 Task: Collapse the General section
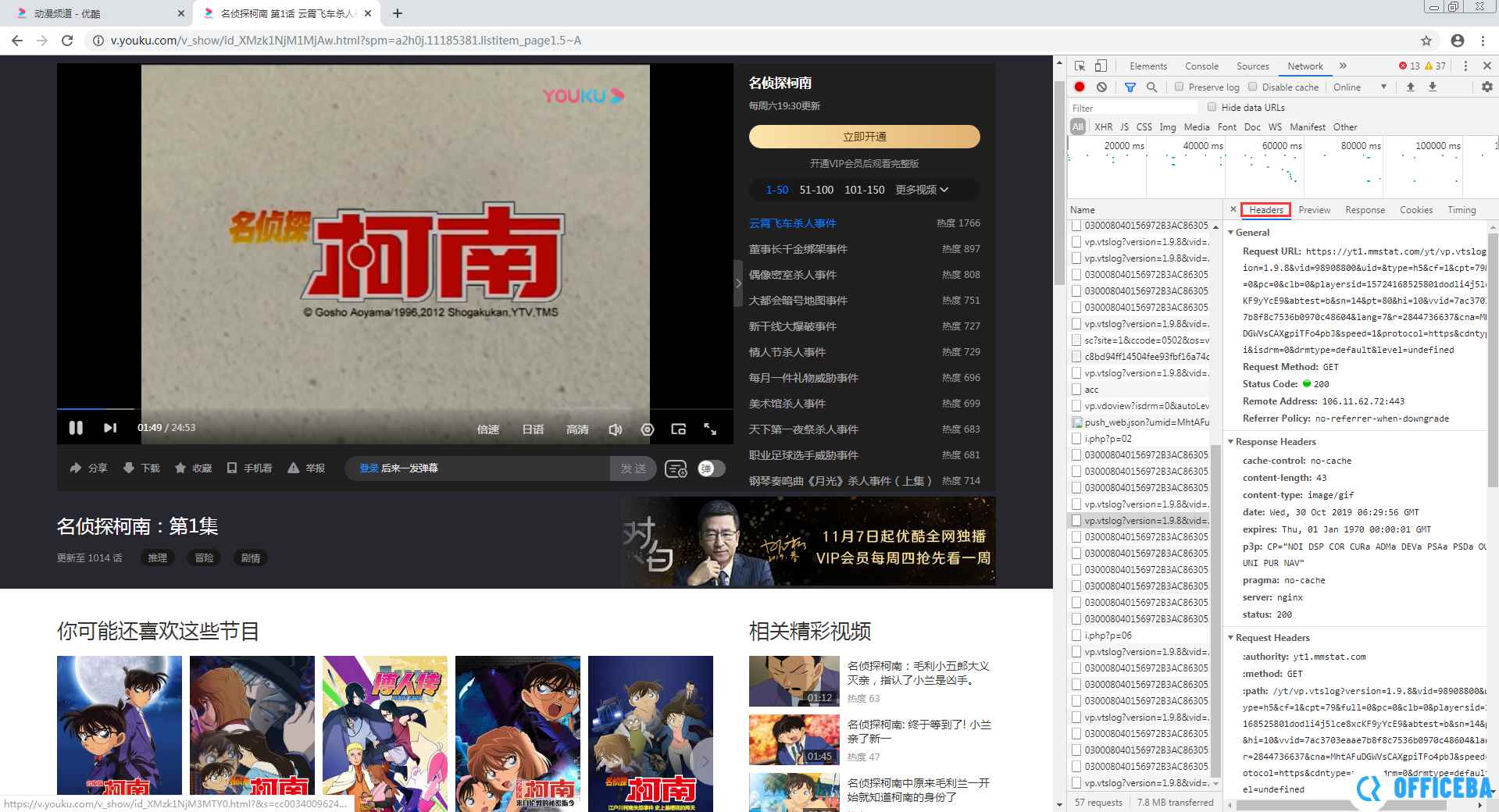(1230, 233)
